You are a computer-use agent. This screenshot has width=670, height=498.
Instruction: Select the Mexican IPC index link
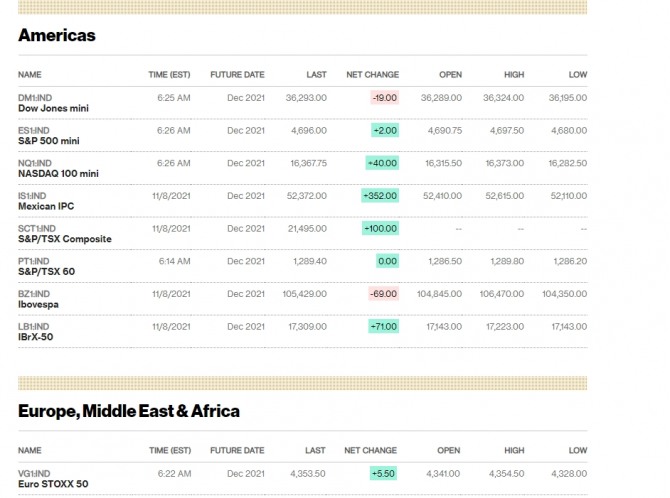[46, 206]
